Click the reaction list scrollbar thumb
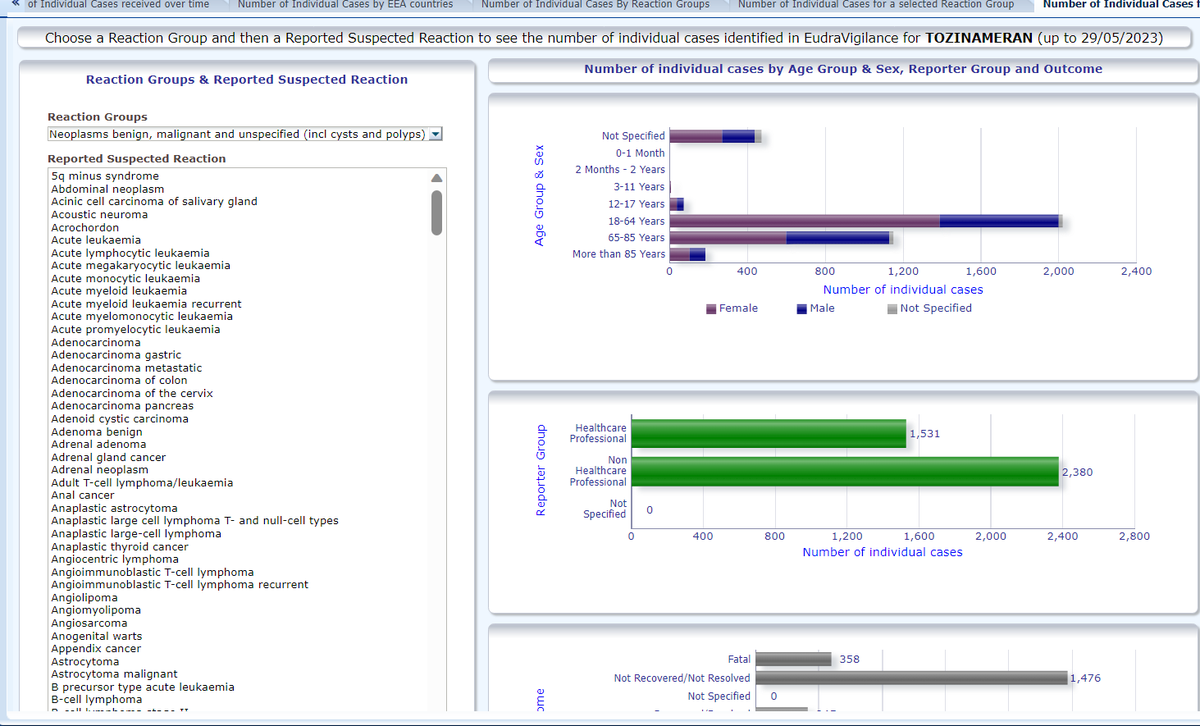 pyautogui.click(x=436, y=211)
